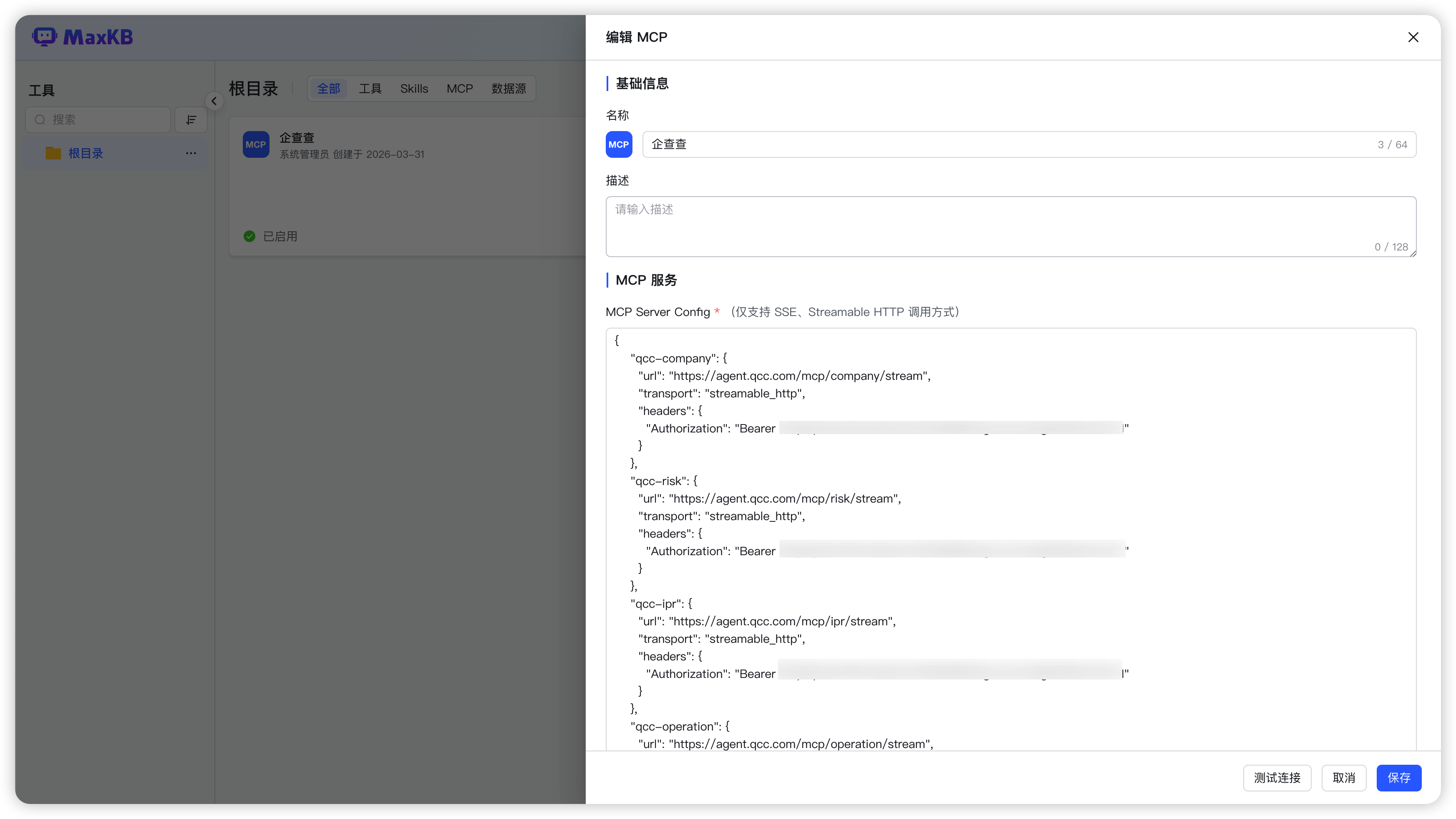Screen dimensions: 1456x819
Task: Collapse the sidebar with chevron arrow
Action: click(214, 101)
